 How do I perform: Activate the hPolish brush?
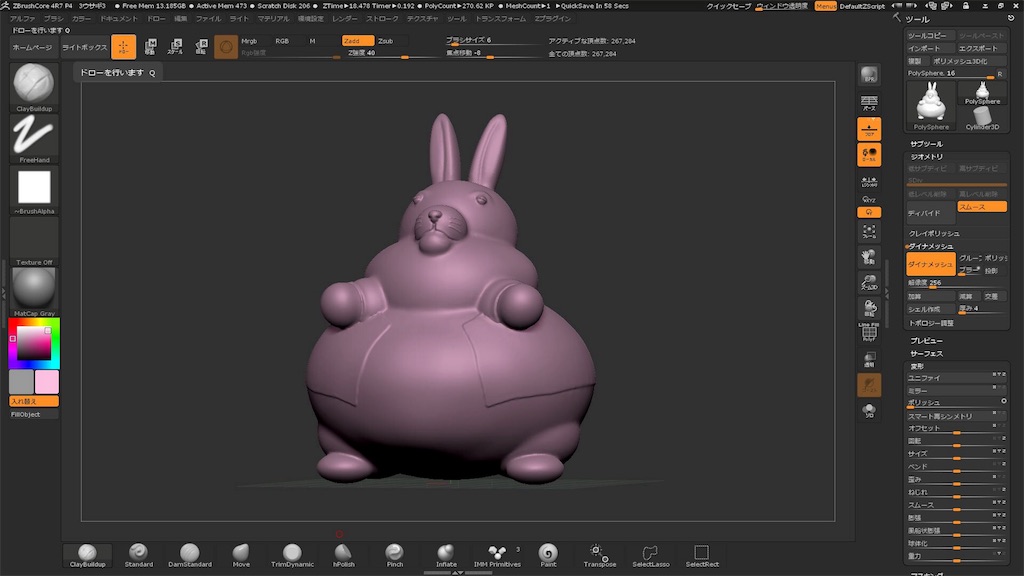tap(344, 555)
